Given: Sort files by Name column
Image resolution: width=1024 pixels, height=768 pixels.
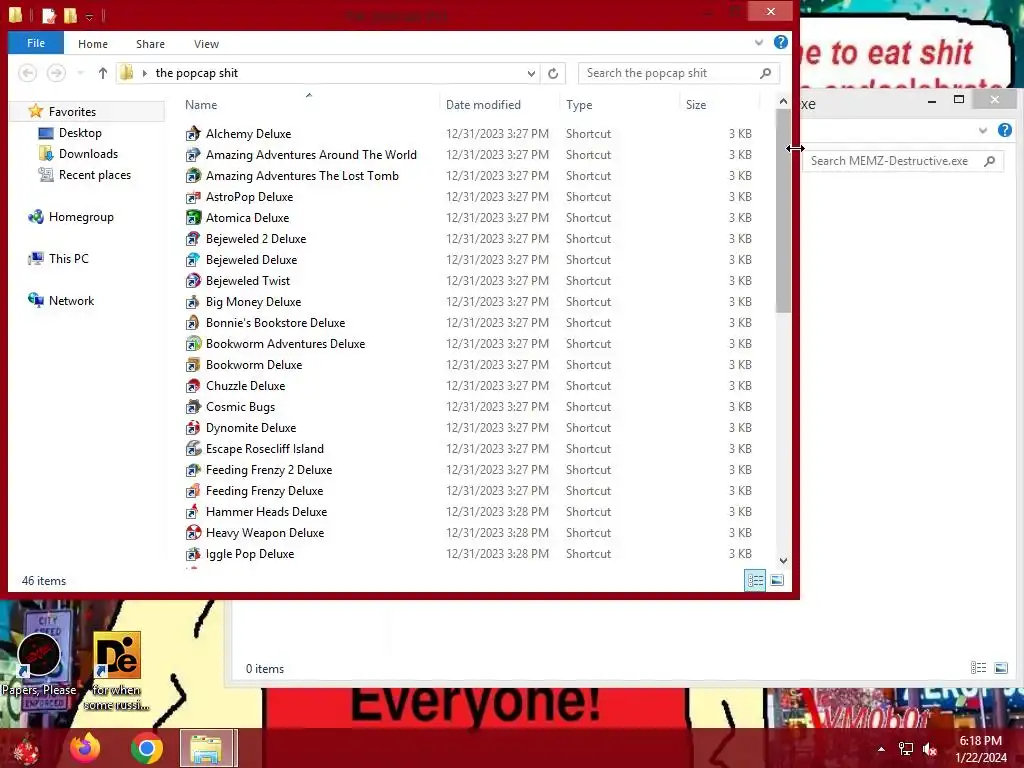Looking at the screenshot, I should 201,104.
